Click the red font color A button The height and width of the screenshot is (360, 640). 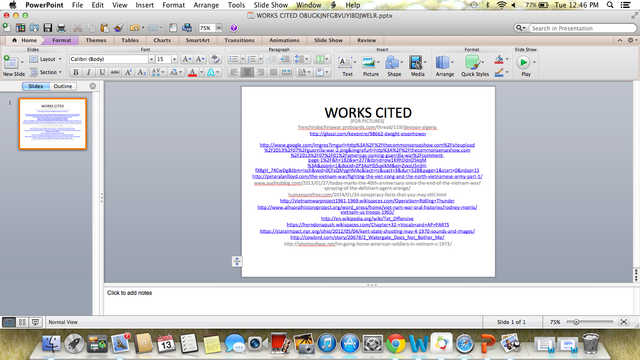coord(193,72)
